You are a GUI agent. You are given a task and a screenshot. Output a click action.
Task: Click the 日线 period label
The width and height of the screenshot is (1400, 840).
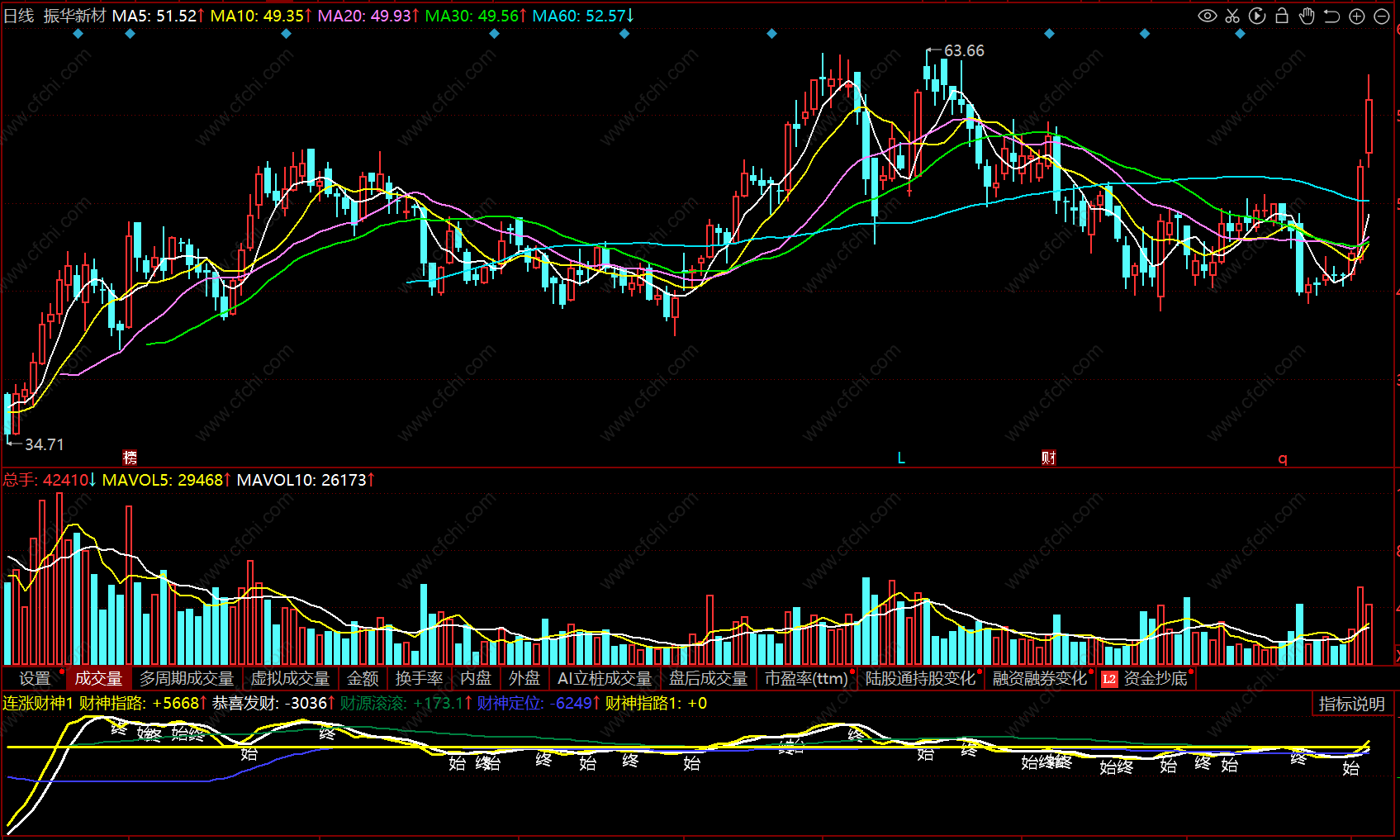click(19, 16)
